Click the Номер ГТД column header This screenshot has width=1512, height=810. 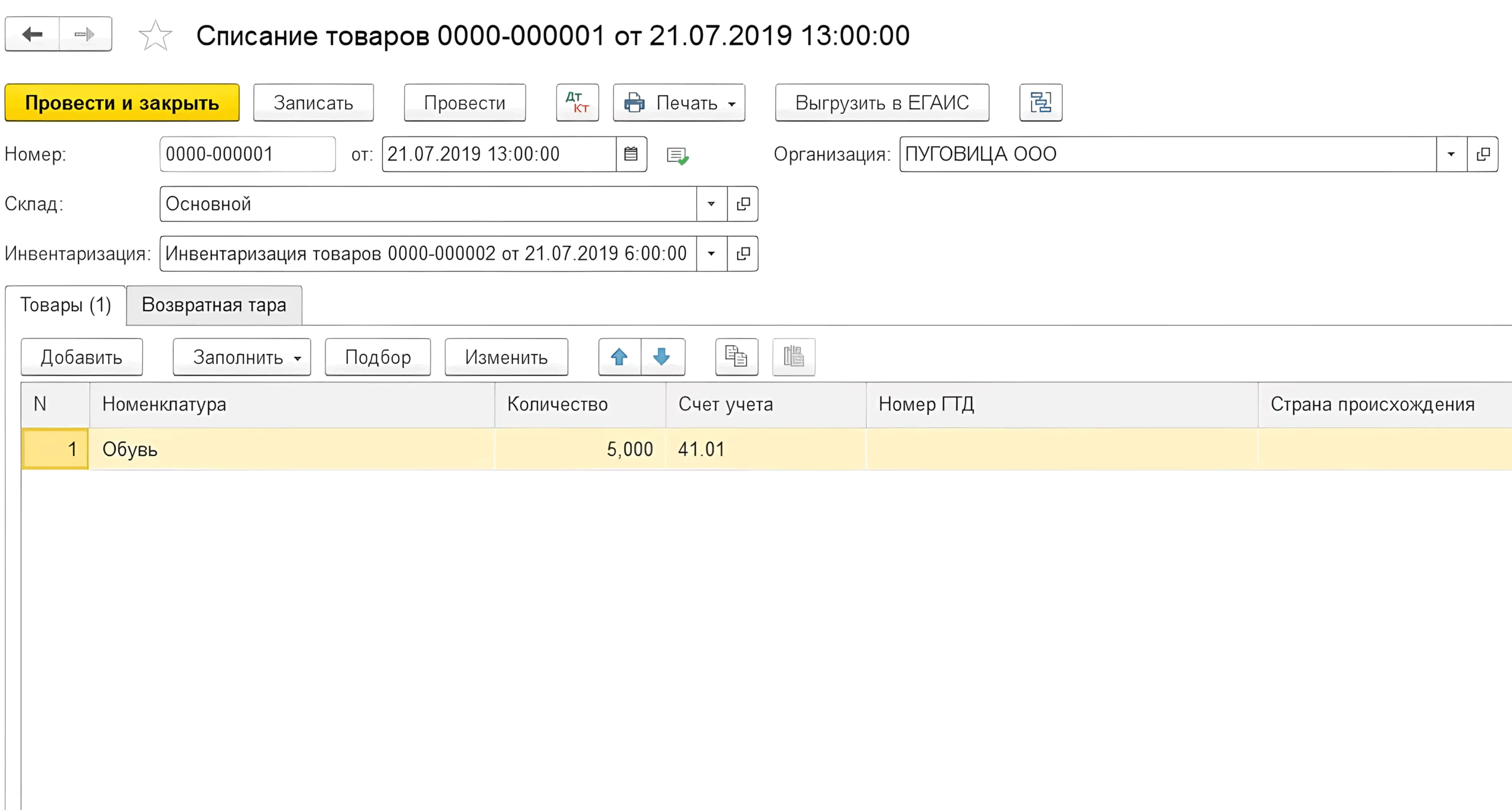tap(1062, 405)
